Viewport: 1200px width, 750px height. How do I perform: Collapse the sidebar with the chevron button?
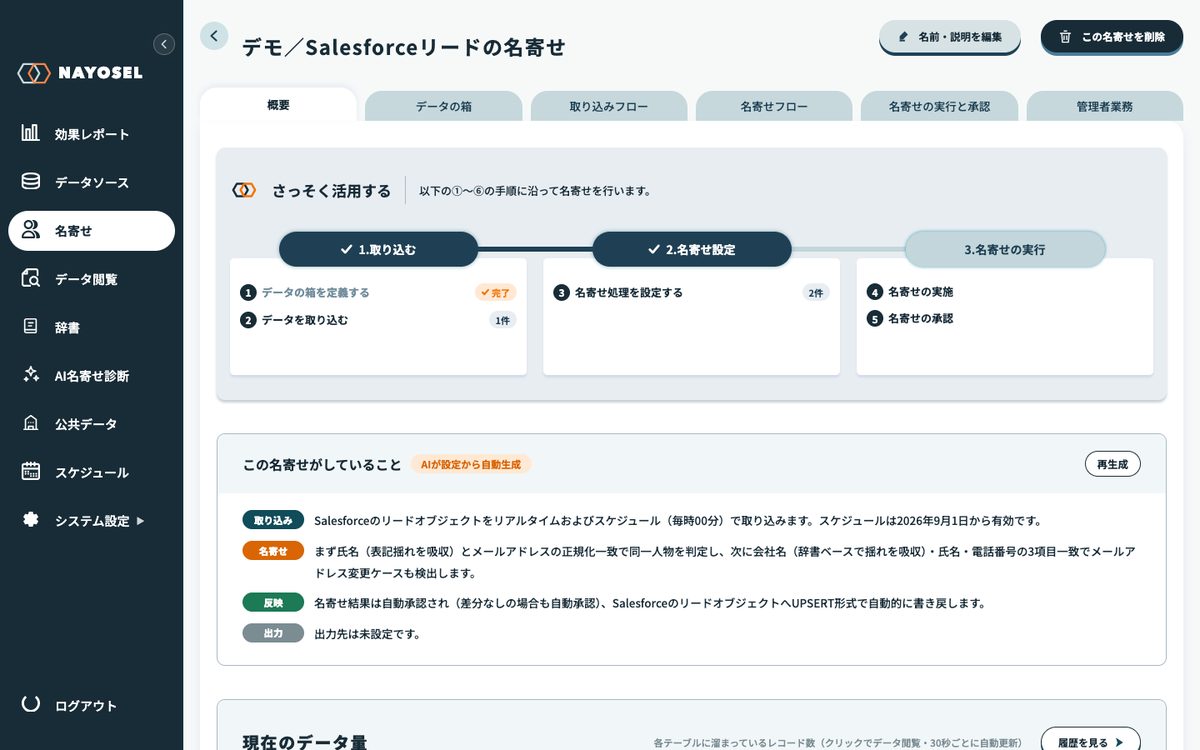[x=164, y=44]
